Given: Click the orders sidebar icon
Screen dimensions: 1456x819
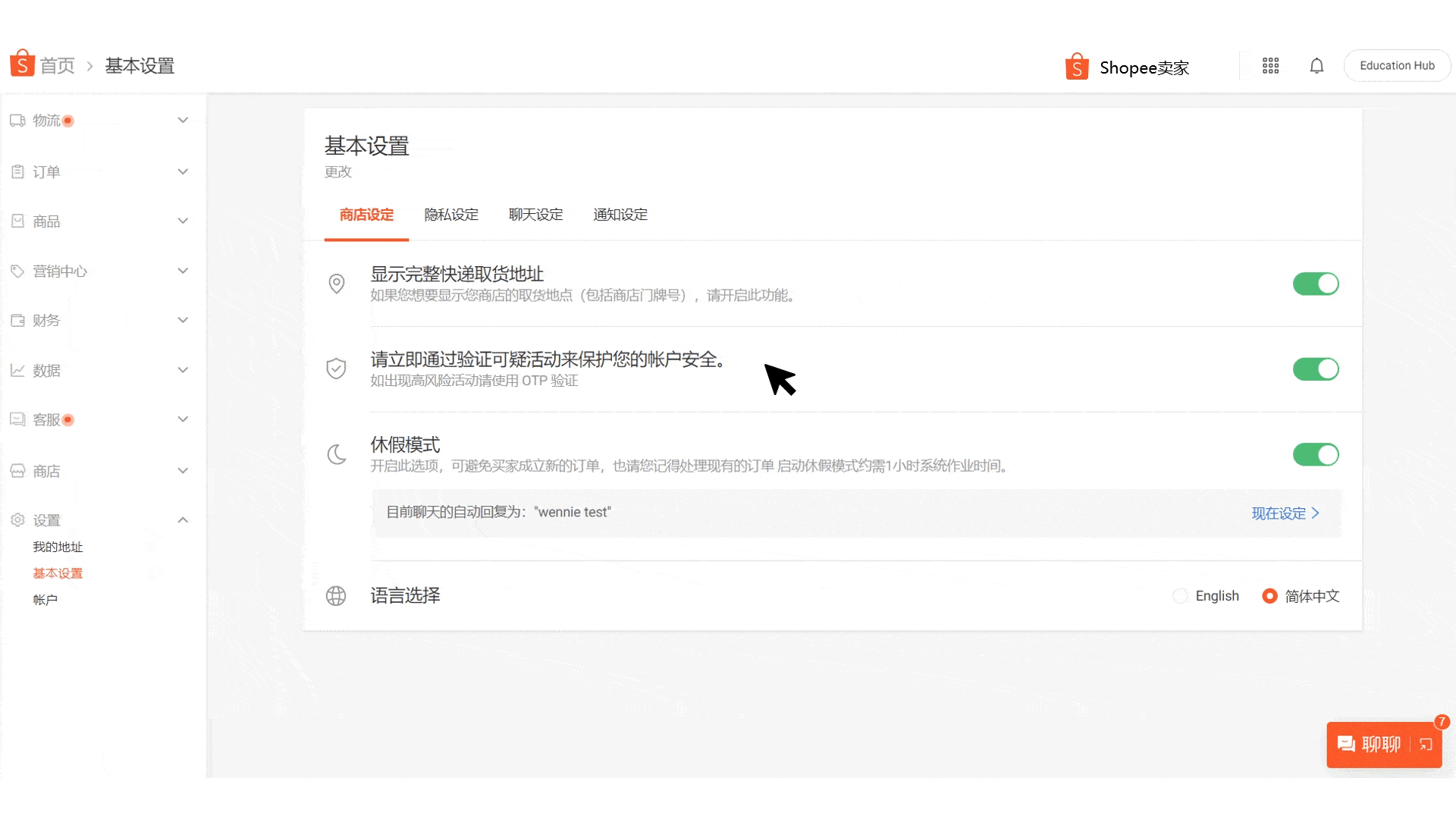Looking at the screenshot, I should (x=18, y=171).
